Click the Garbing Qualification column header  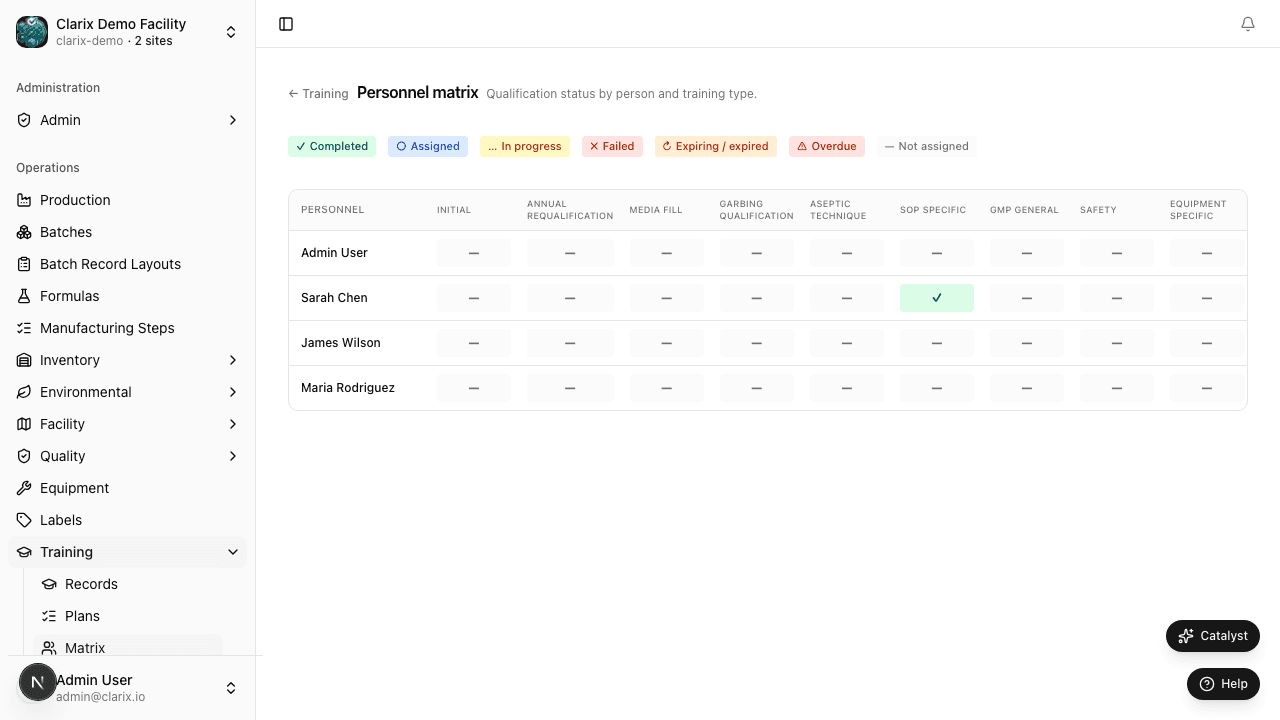click(756, 210)
